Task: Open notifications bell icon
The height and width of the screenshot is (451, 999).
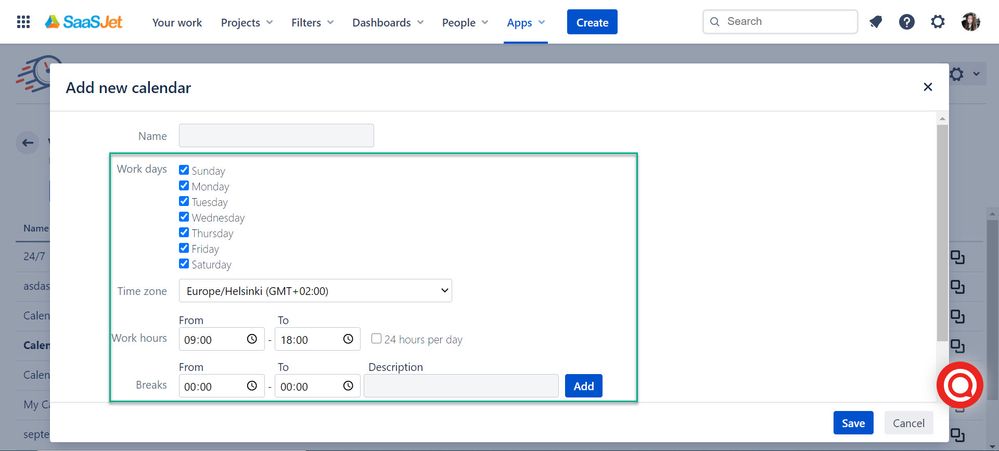Action: pos(876,22)
